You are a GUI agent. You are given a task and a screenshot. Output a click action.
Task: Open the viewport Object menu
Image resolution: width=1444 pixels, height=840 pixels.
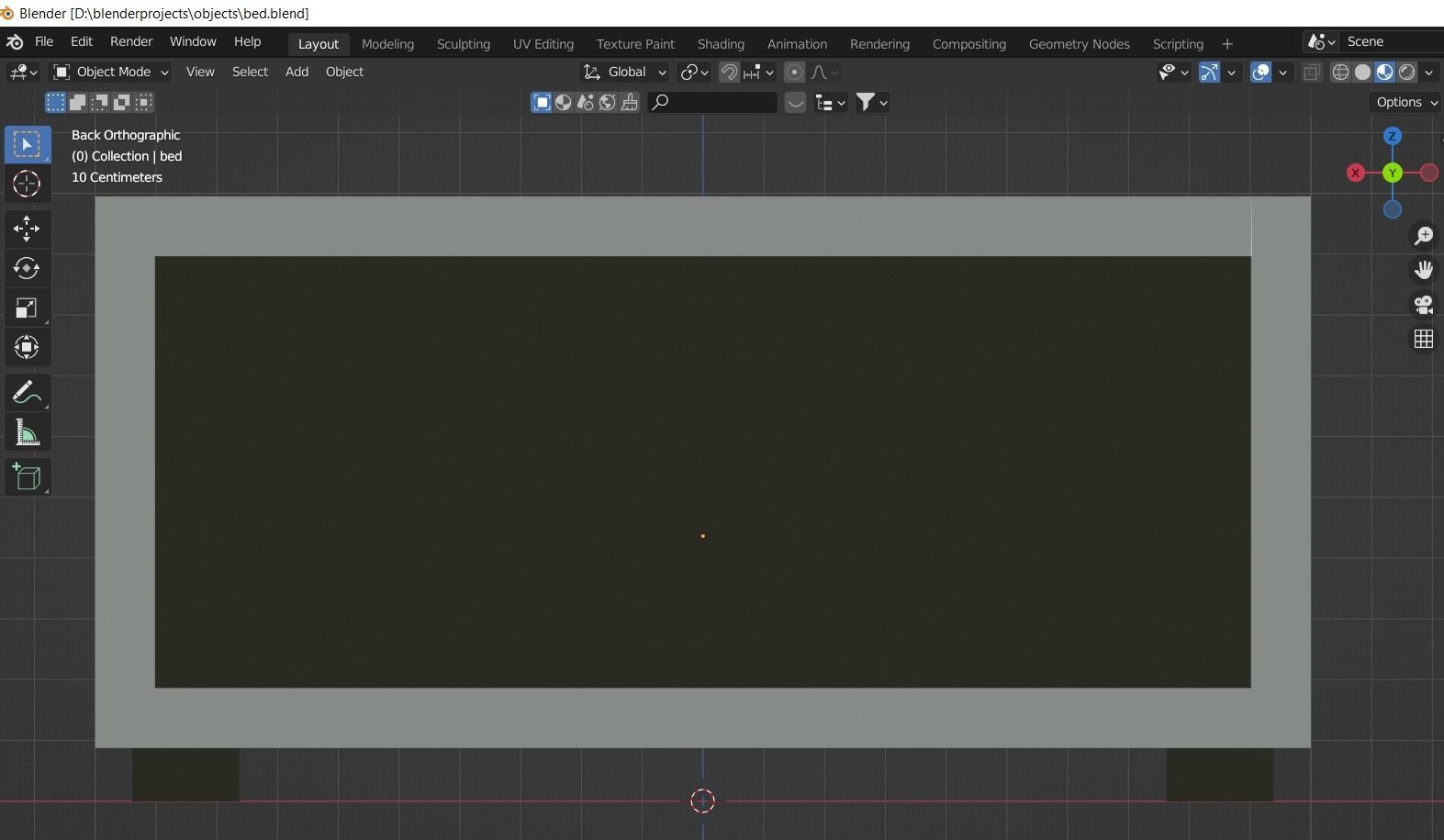[x=344, y=72]
